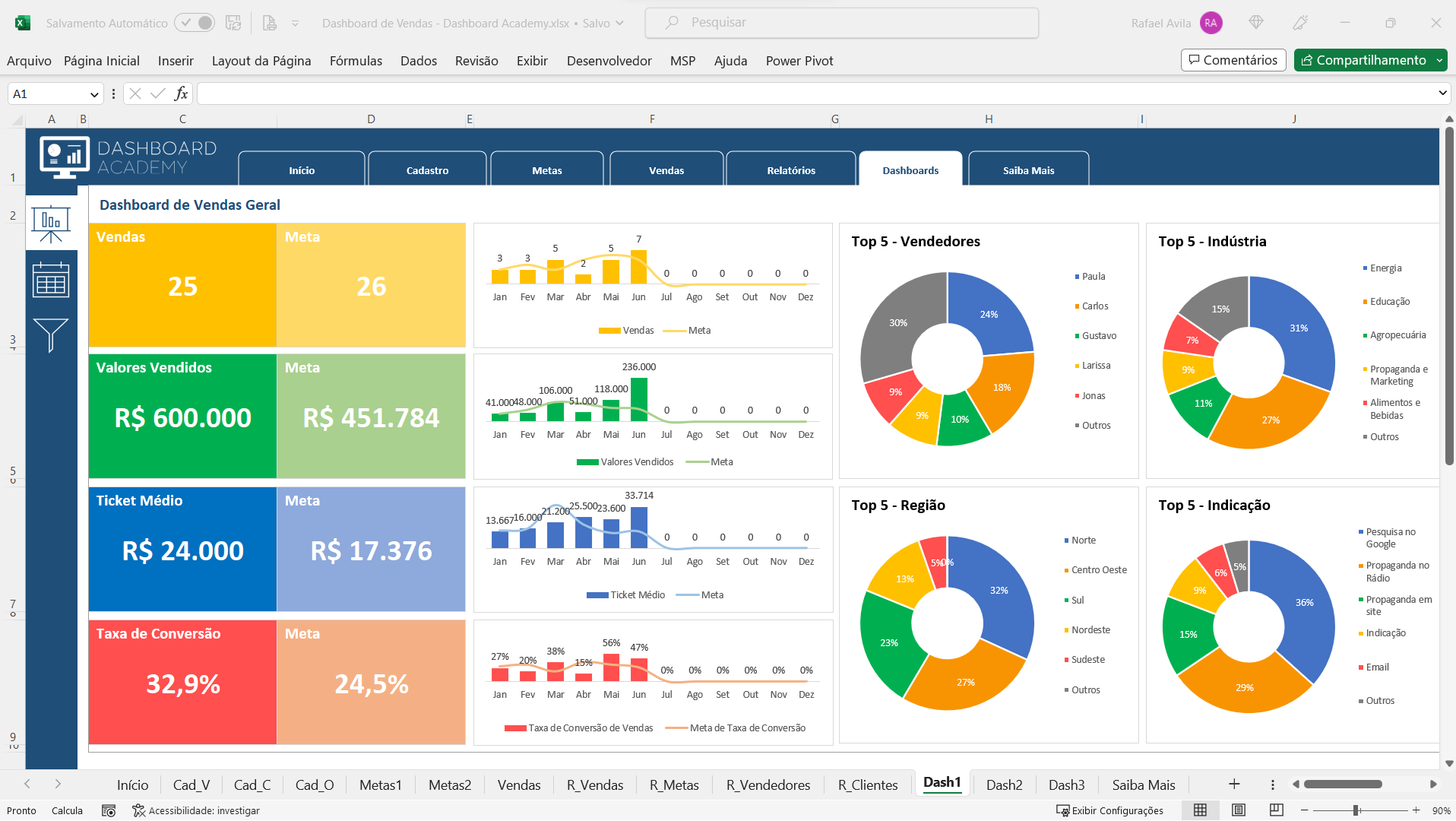Click the confirm checkmark in formula bar
This screenshot has width=1456, height=821.
tap(158, 94)
